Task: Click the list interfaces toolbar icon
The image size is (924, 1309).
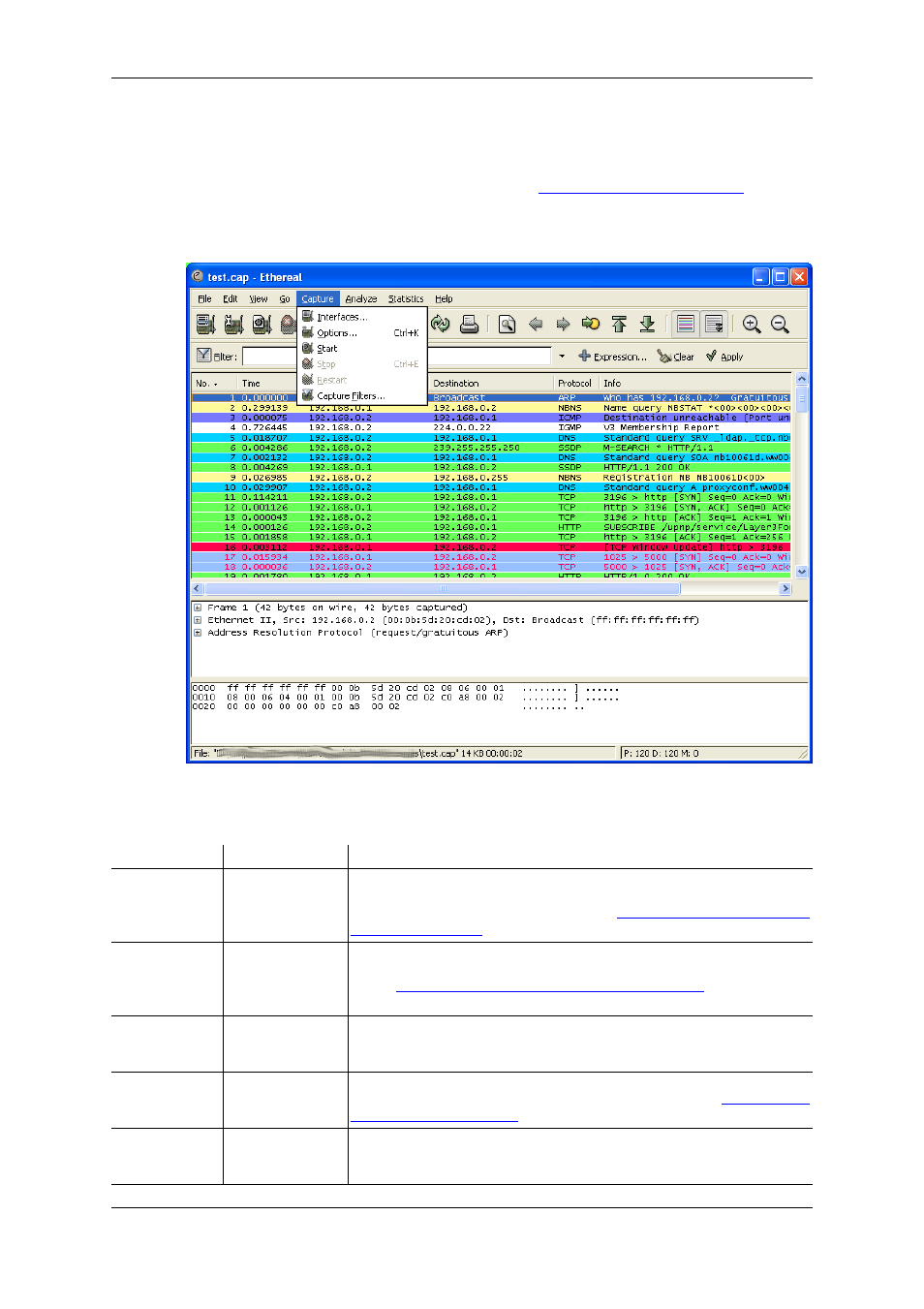Action: pos(206,325)
